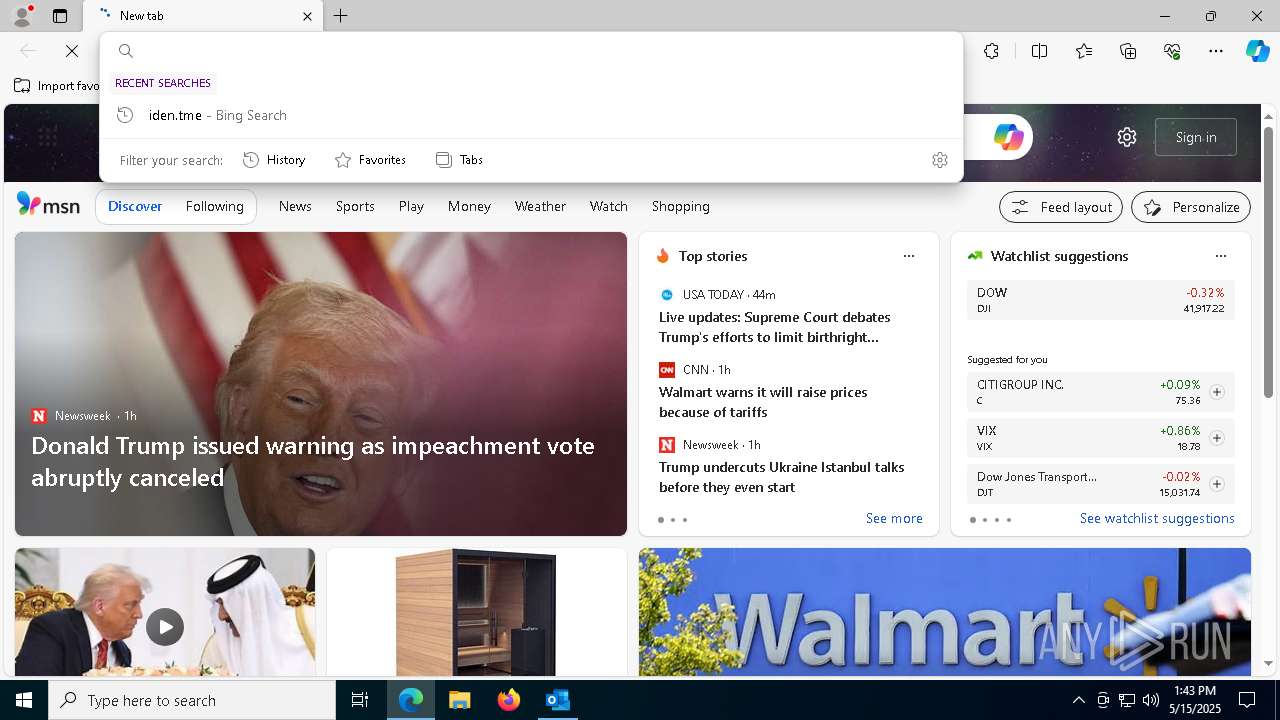Open the Windows Start menu
The height and width of the screenshot is (720, 1280).
(x=24, y=700)
